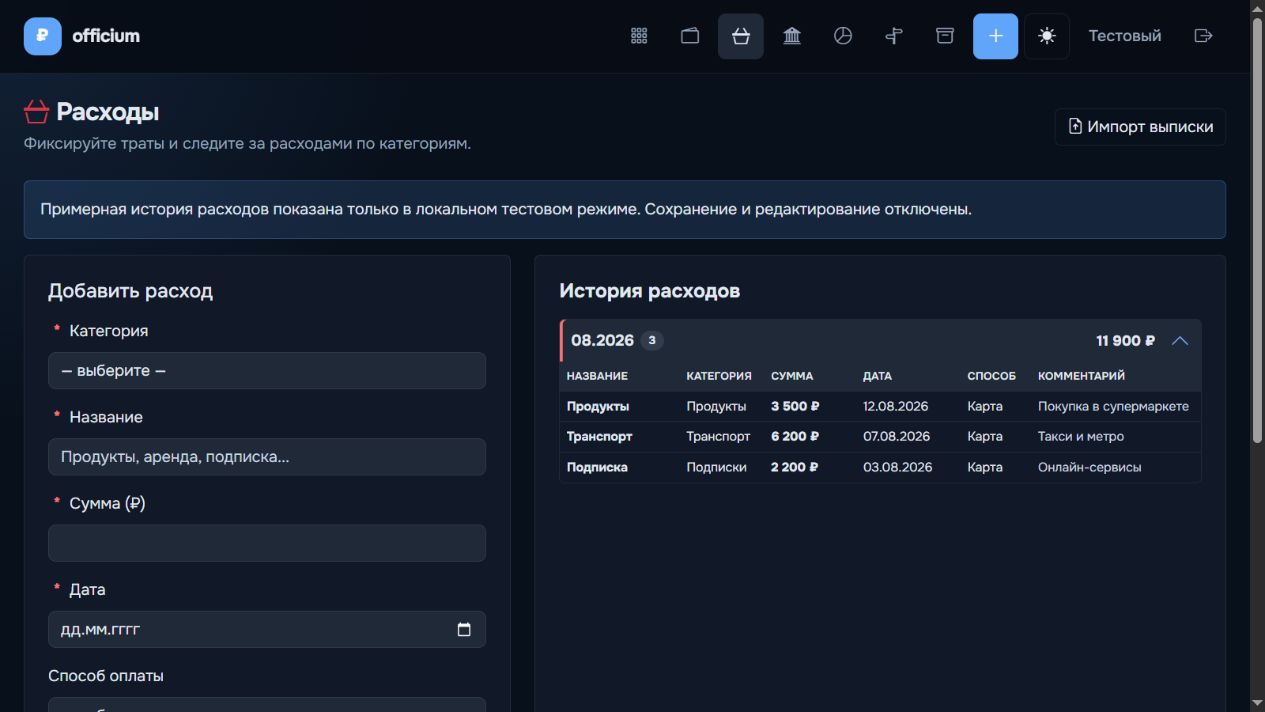The width and height of the screenshot is (1265, 712).
Task: Click the blue plus add button
Action: click(x=996, y=36)
